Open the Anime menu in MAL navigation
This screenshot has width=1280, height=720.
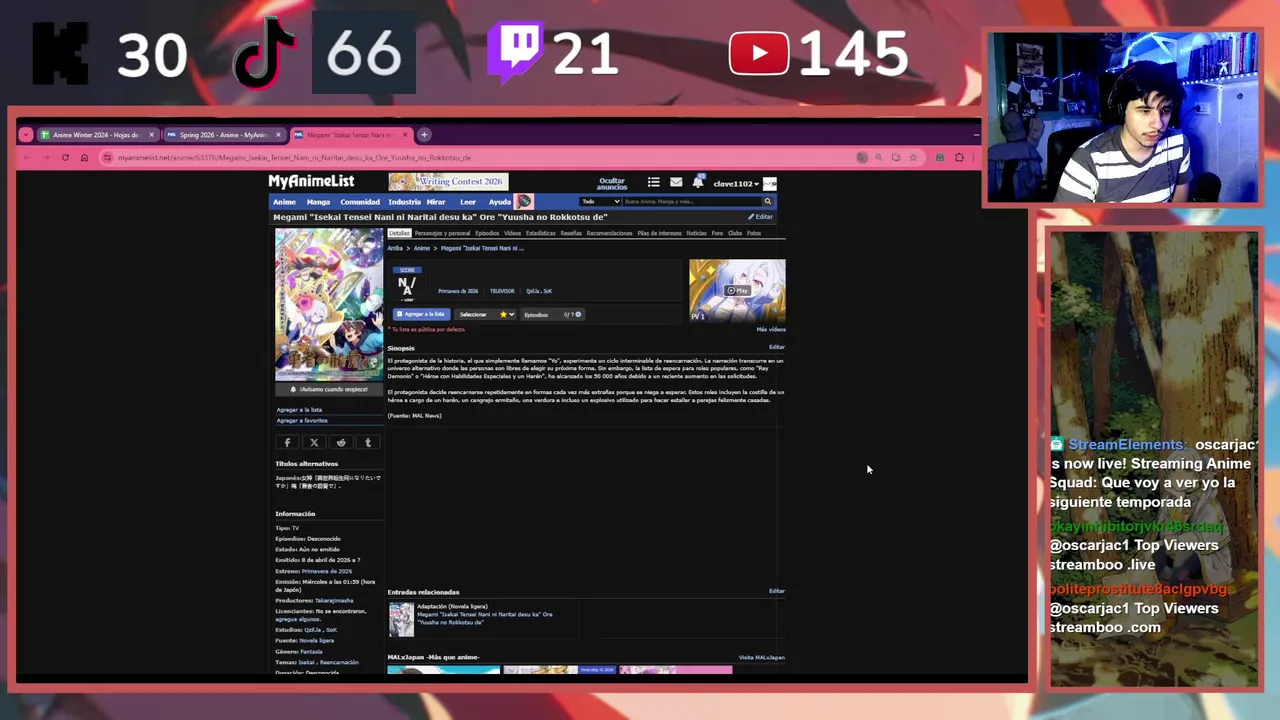[285, 202]
